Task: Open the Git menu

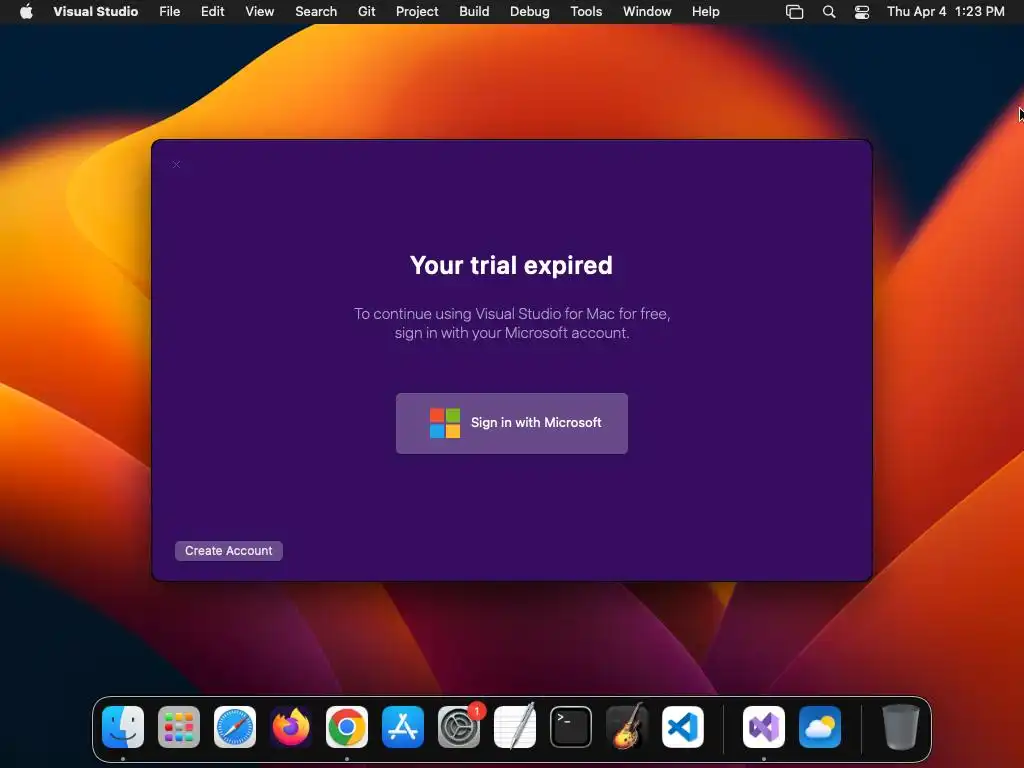Action: [x=366, y=12]
